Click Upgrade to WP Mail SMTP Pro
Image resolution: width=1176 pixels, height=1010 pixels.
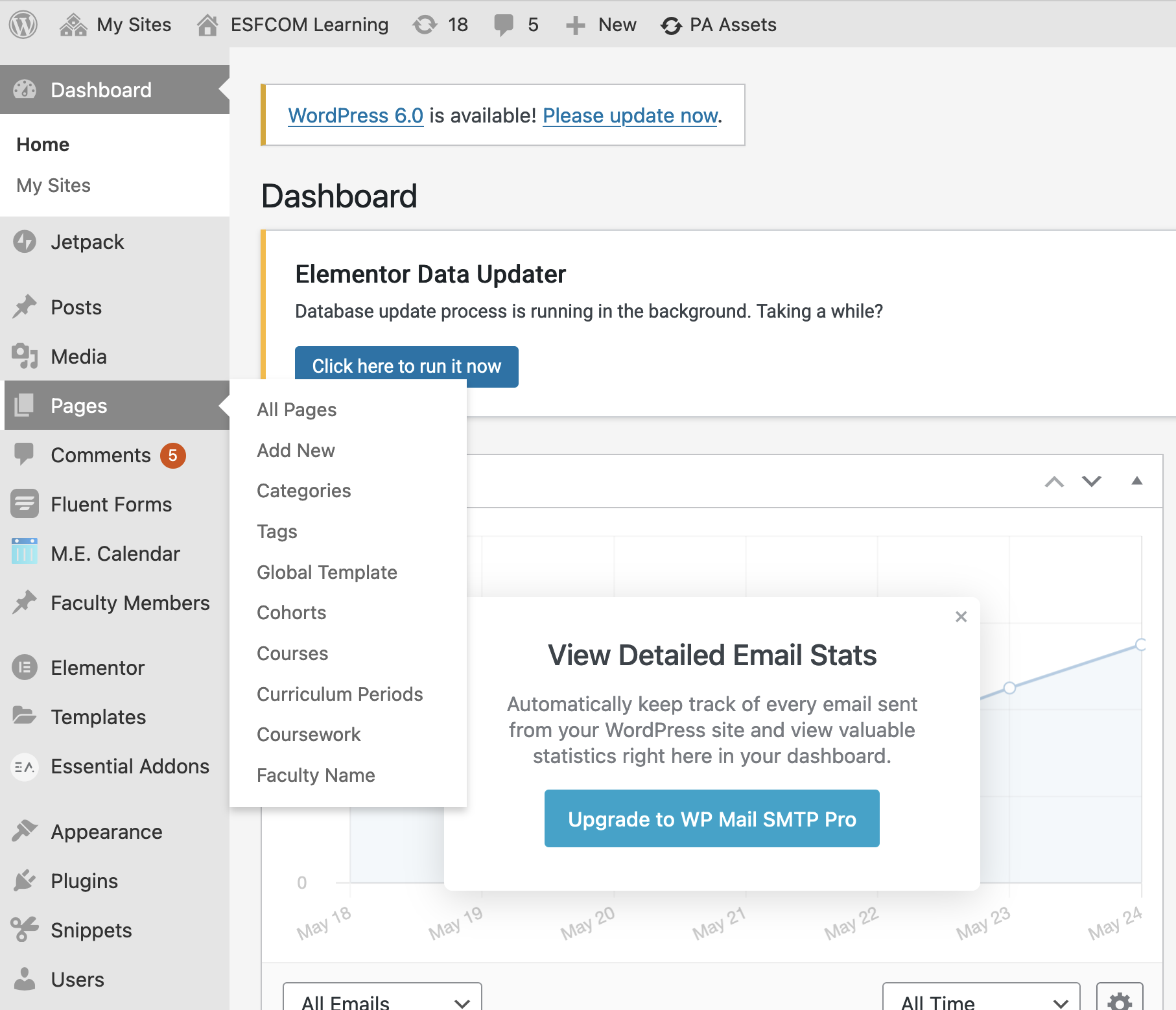[x=712, y=819]
